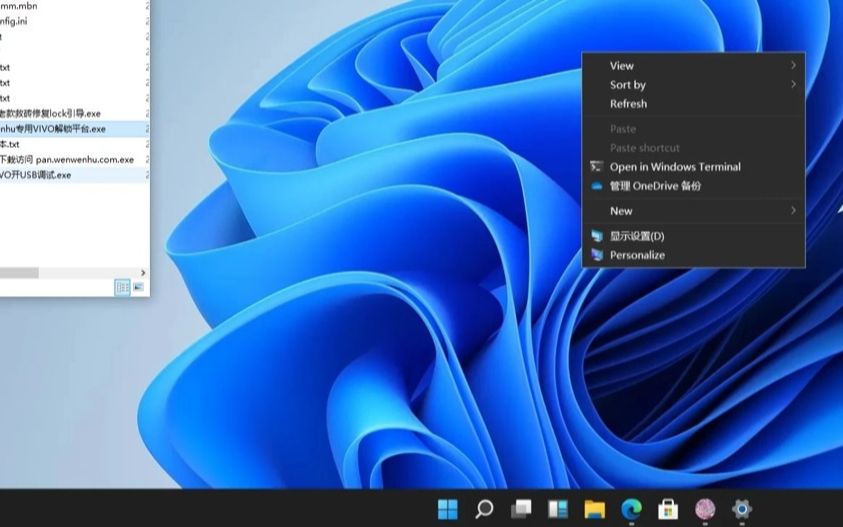
Task: Open Settings gear on the taskbar
Action: point(741,508)
